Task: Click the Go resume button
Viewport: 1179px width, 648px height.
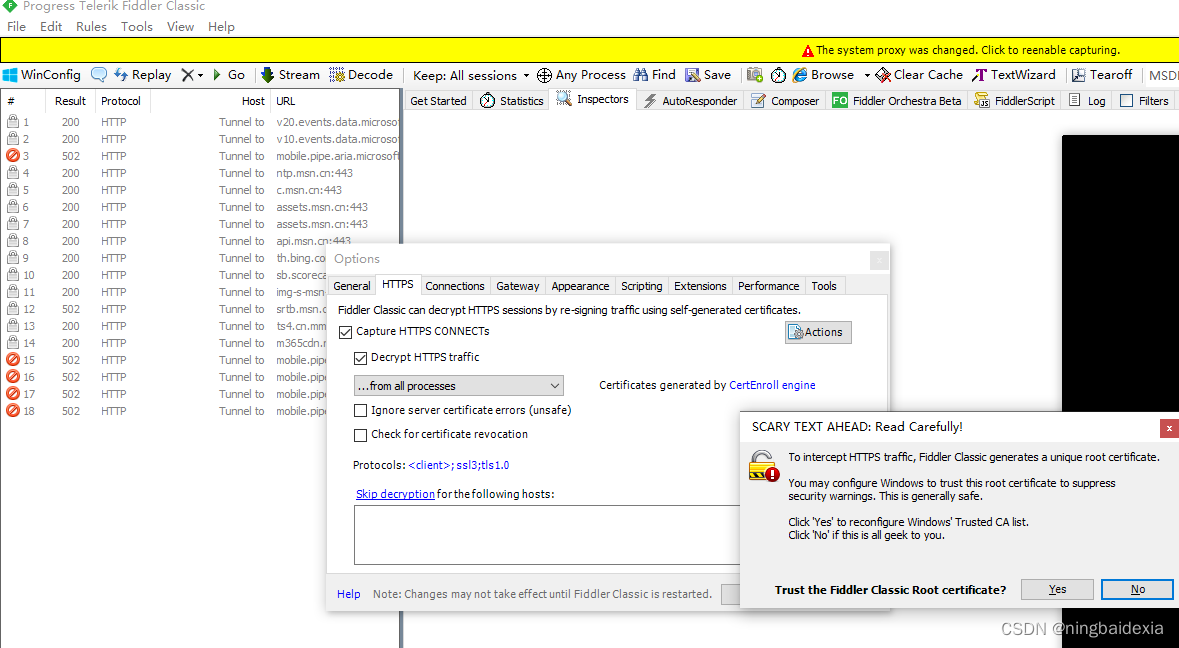Action: (x=229, y=75)
